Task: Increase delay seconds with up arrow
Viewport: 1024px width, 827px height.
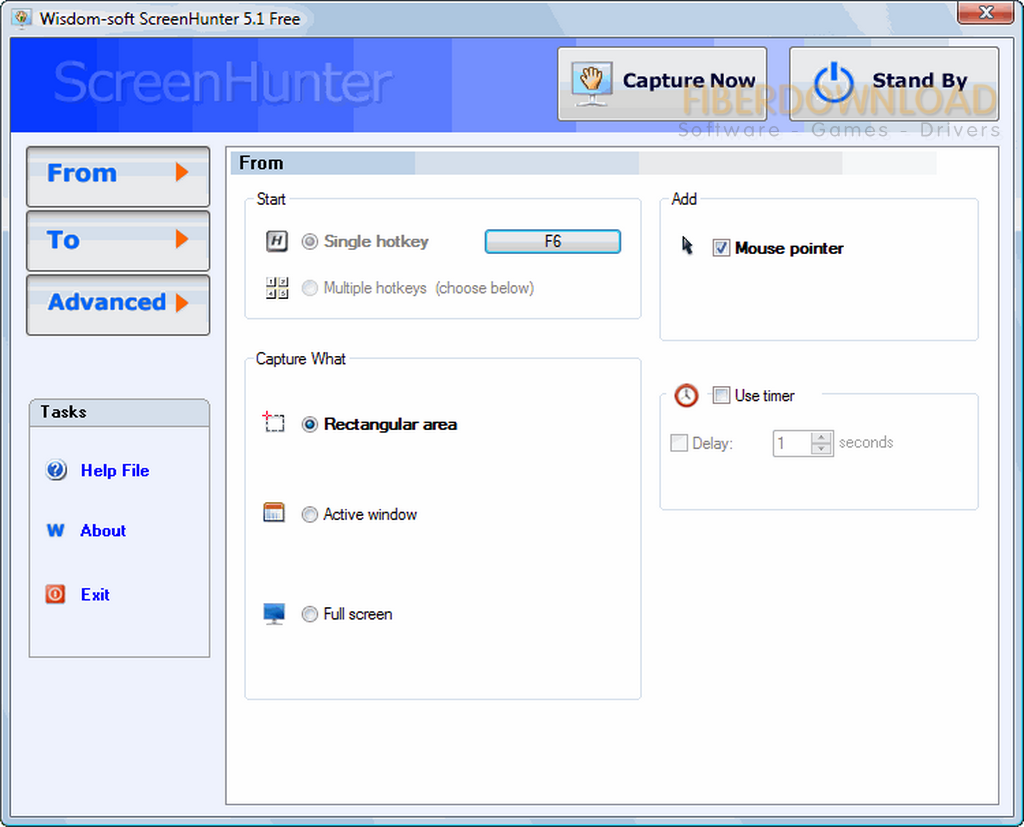Action: point(822,437)
